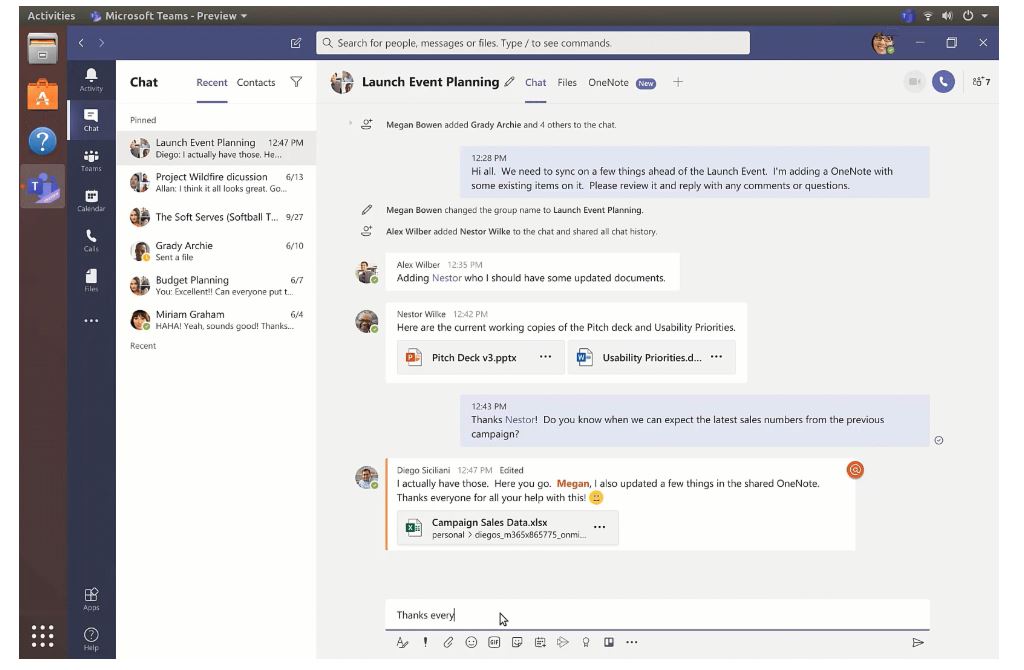Open Files manager from dock
The image size is (1024, 670).
(x=42, y=48)
